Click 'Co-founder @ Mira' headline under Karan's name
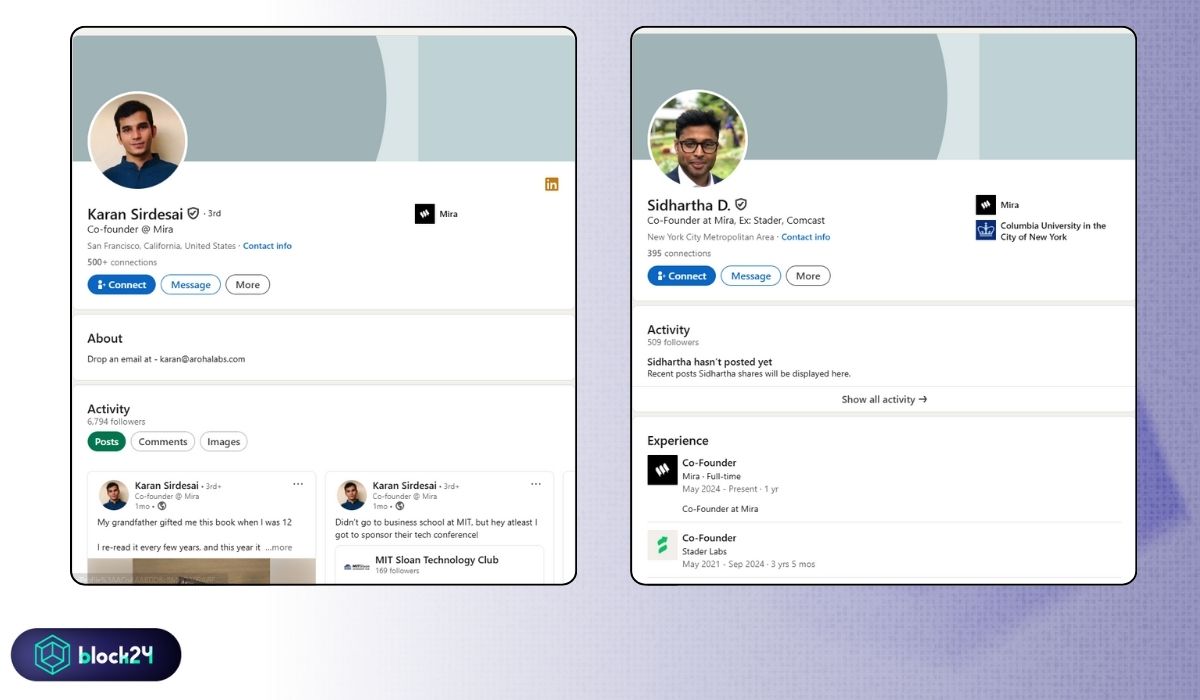The height and width of the screenshot is (700, 1200). click(130, 229)
